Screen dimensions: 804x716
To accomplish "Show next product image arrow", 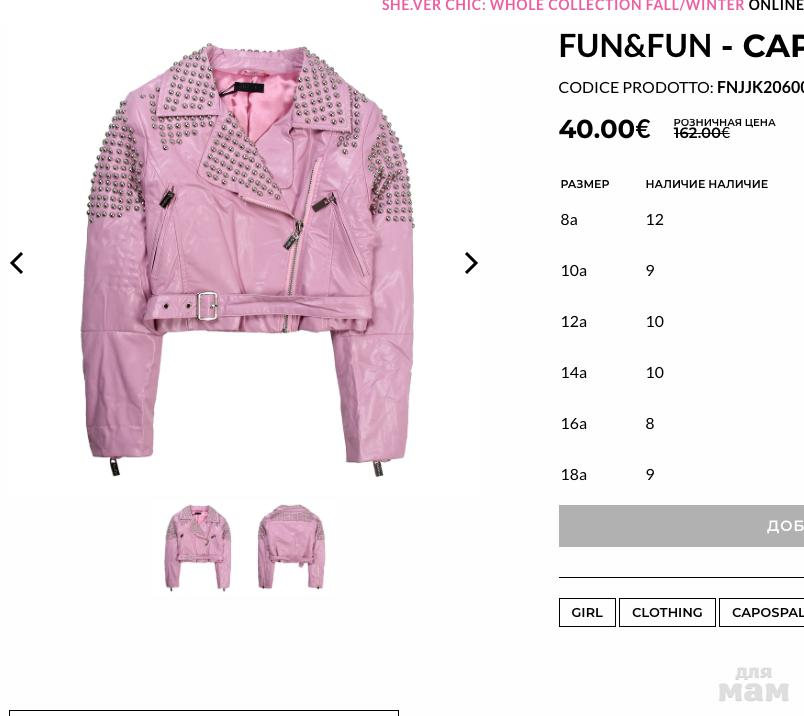I will (x=471, y=263).
